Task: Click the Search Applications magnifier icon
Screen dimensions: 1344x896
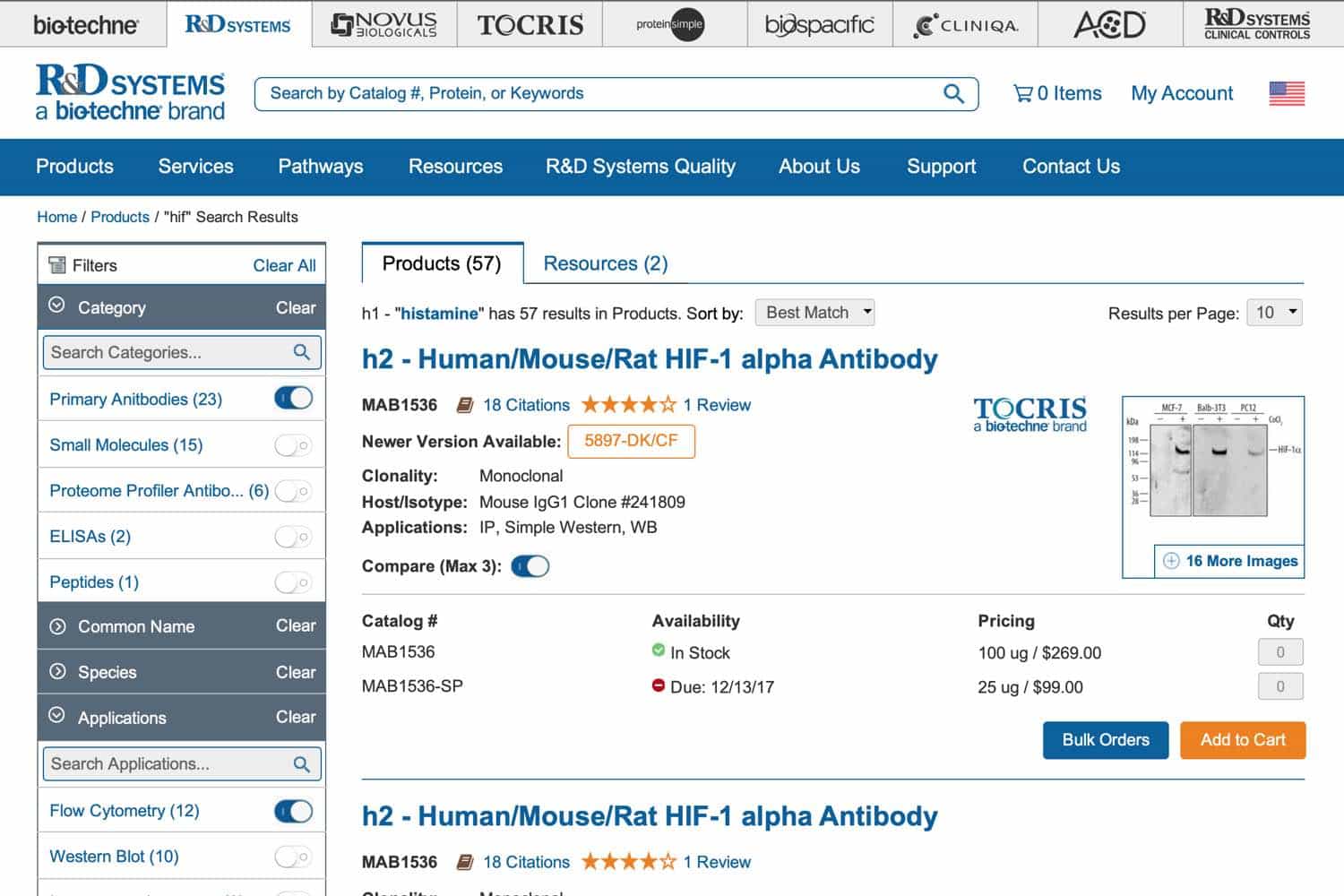Action: pyautogui.click(x=302, y=764)
